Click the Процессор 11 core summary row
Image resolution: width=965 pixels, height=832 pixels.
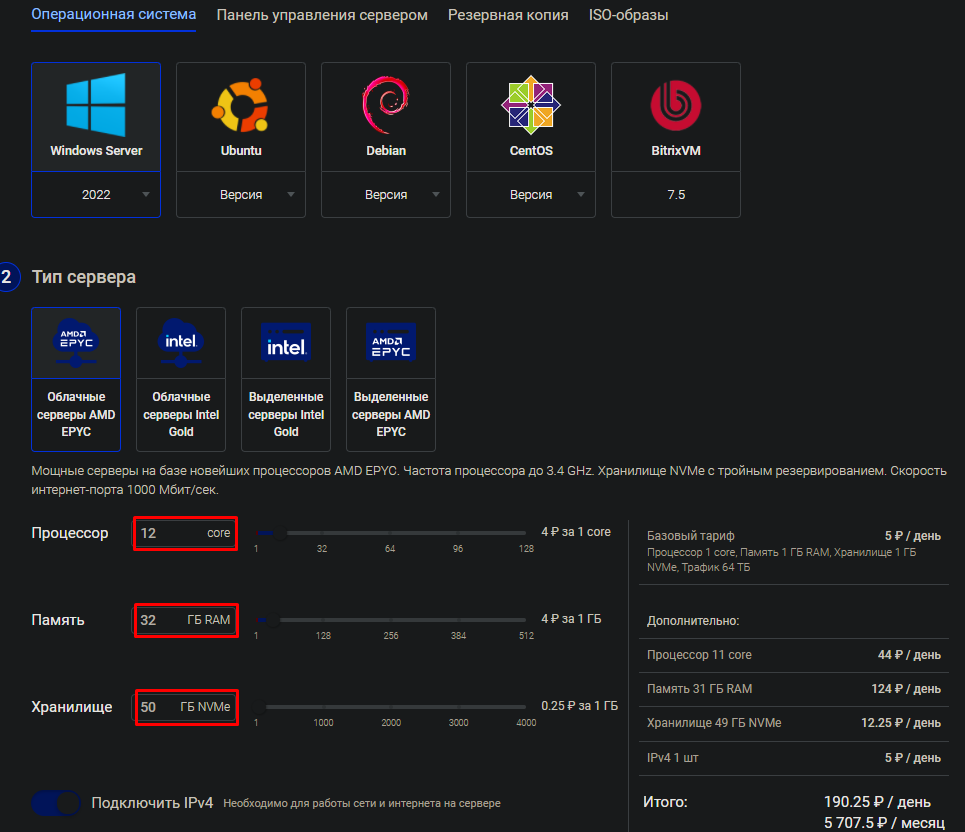click(x=794, y=655)
